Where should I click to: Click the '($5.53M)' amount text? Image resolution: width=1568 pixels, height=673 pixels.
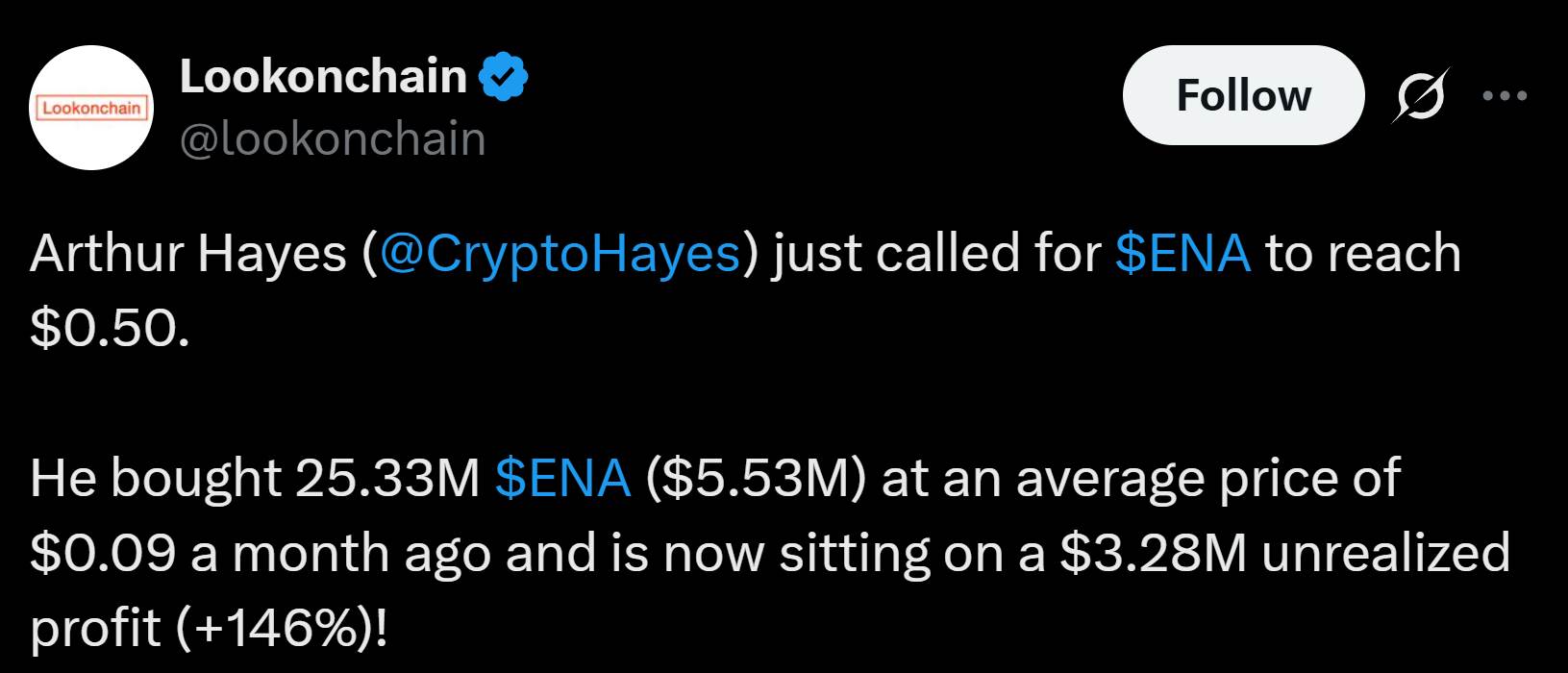[757, 479]
